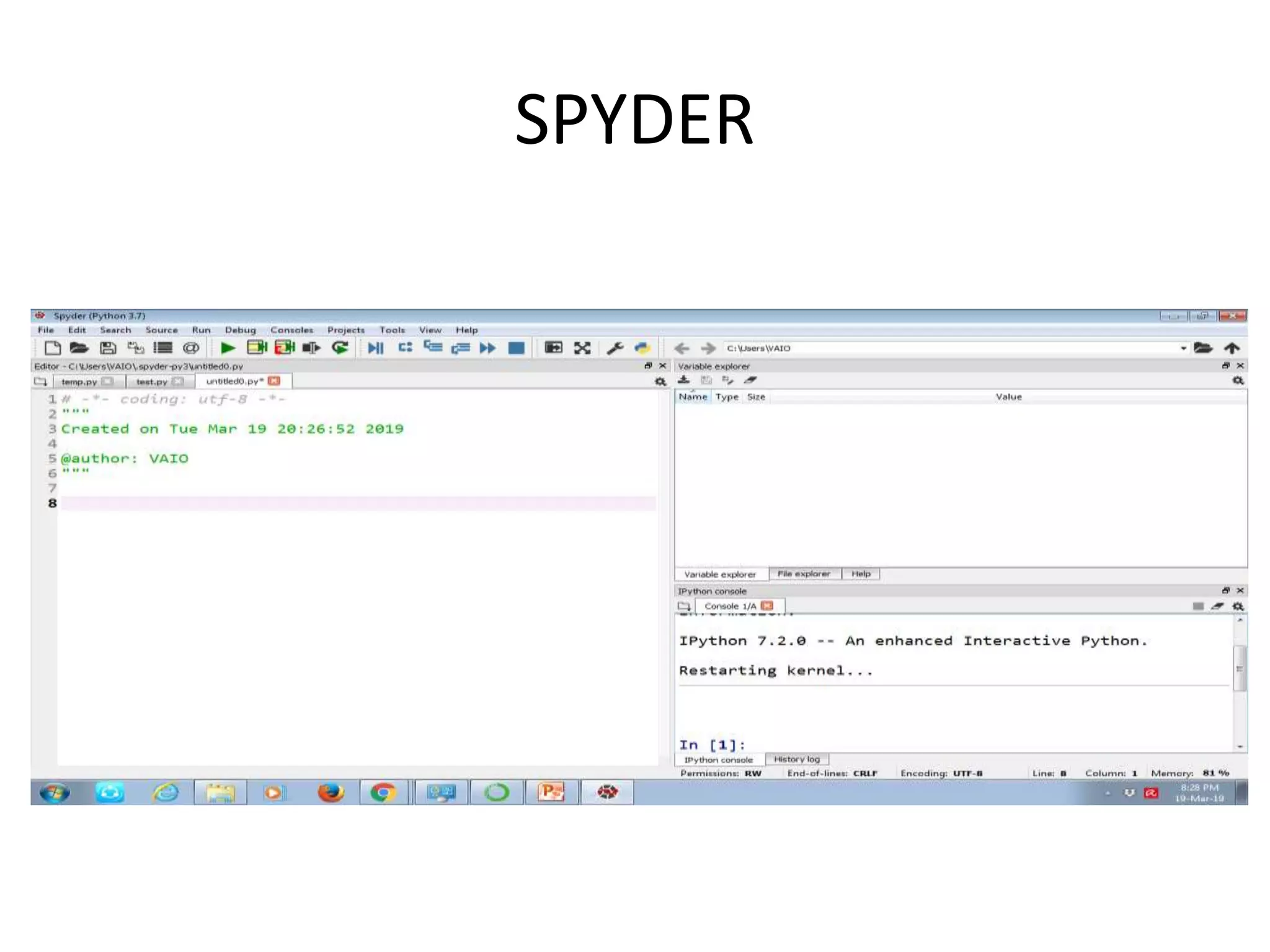This screenshot has width=1270, height=952.
Task: Remove all variables eraser icon in Variable explorer
Action: tap(750, 380)
